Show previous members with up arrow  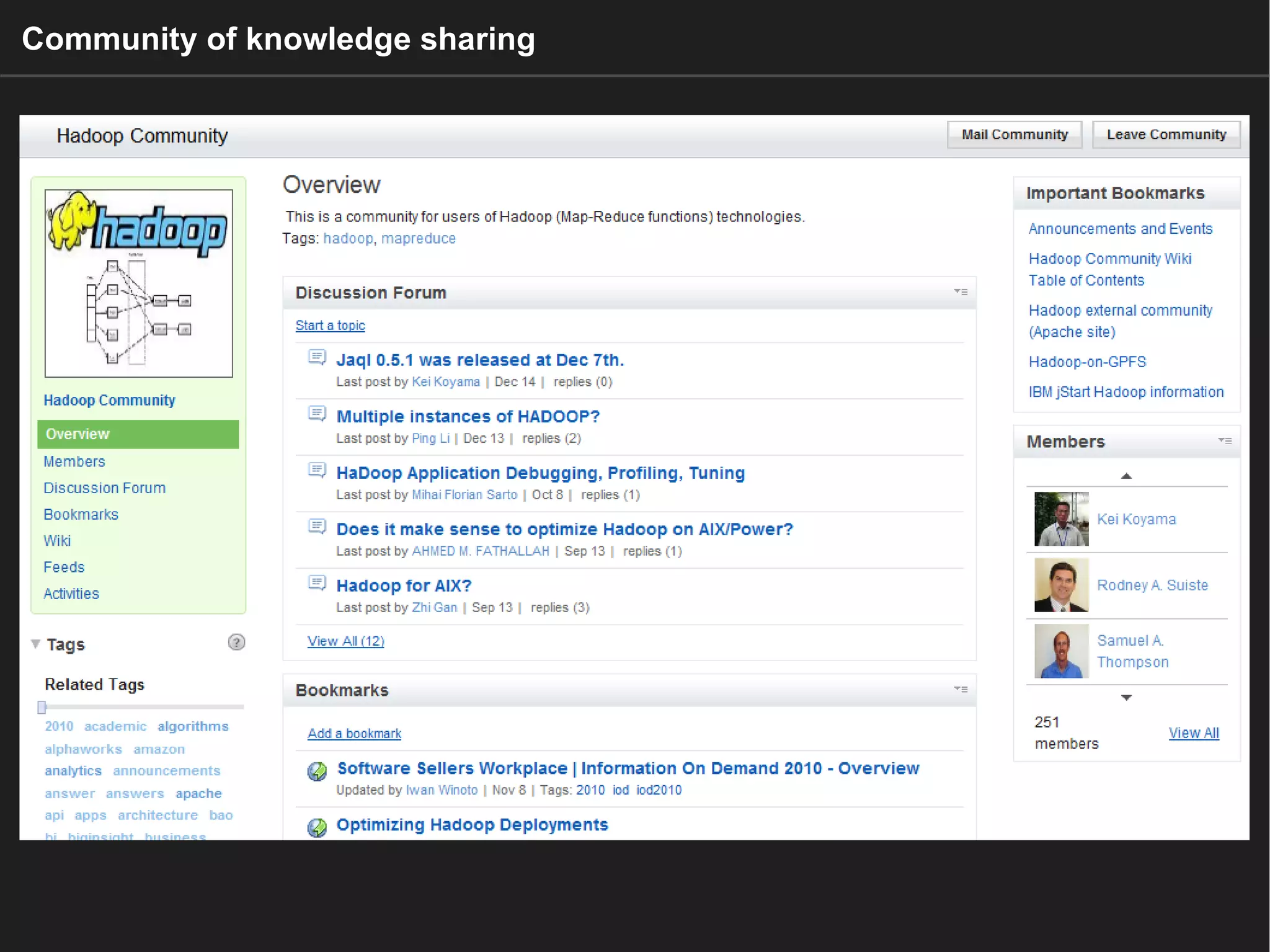(1127, 476)
